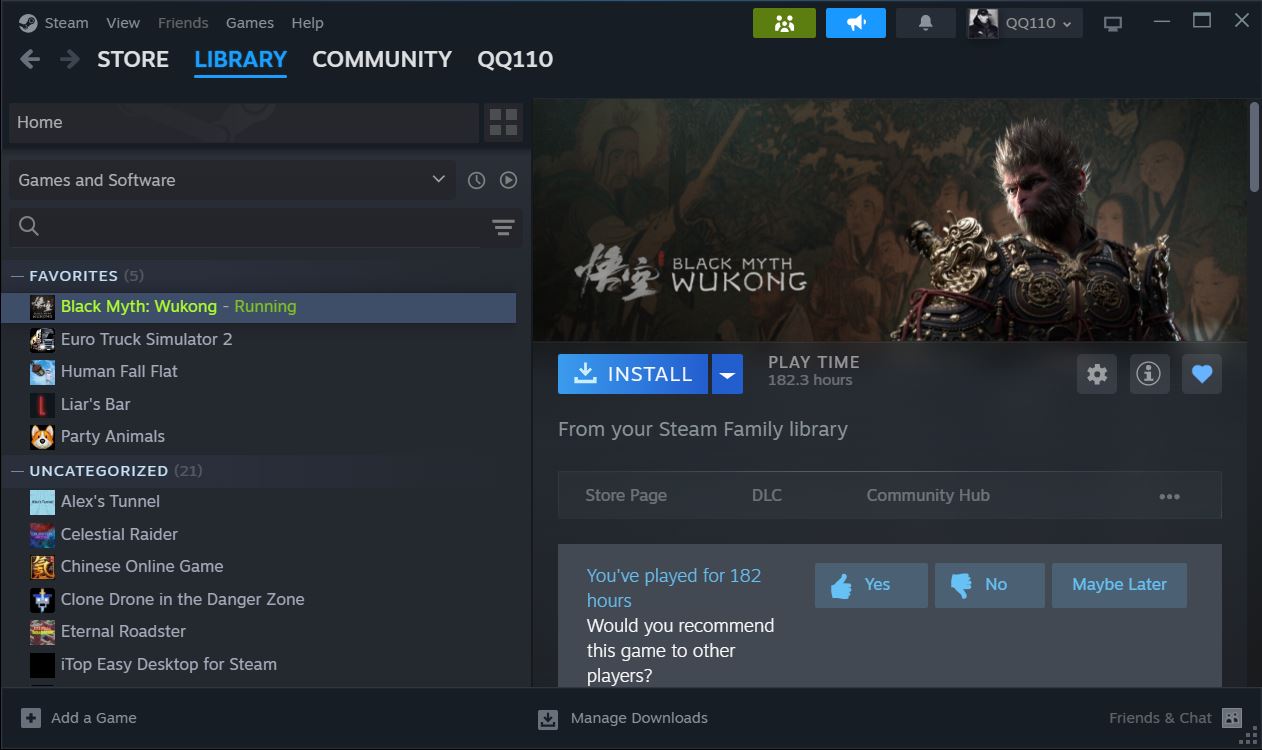
Task: Expand the QQ110 account dropdown
Action: click(x=1025, y=23)
